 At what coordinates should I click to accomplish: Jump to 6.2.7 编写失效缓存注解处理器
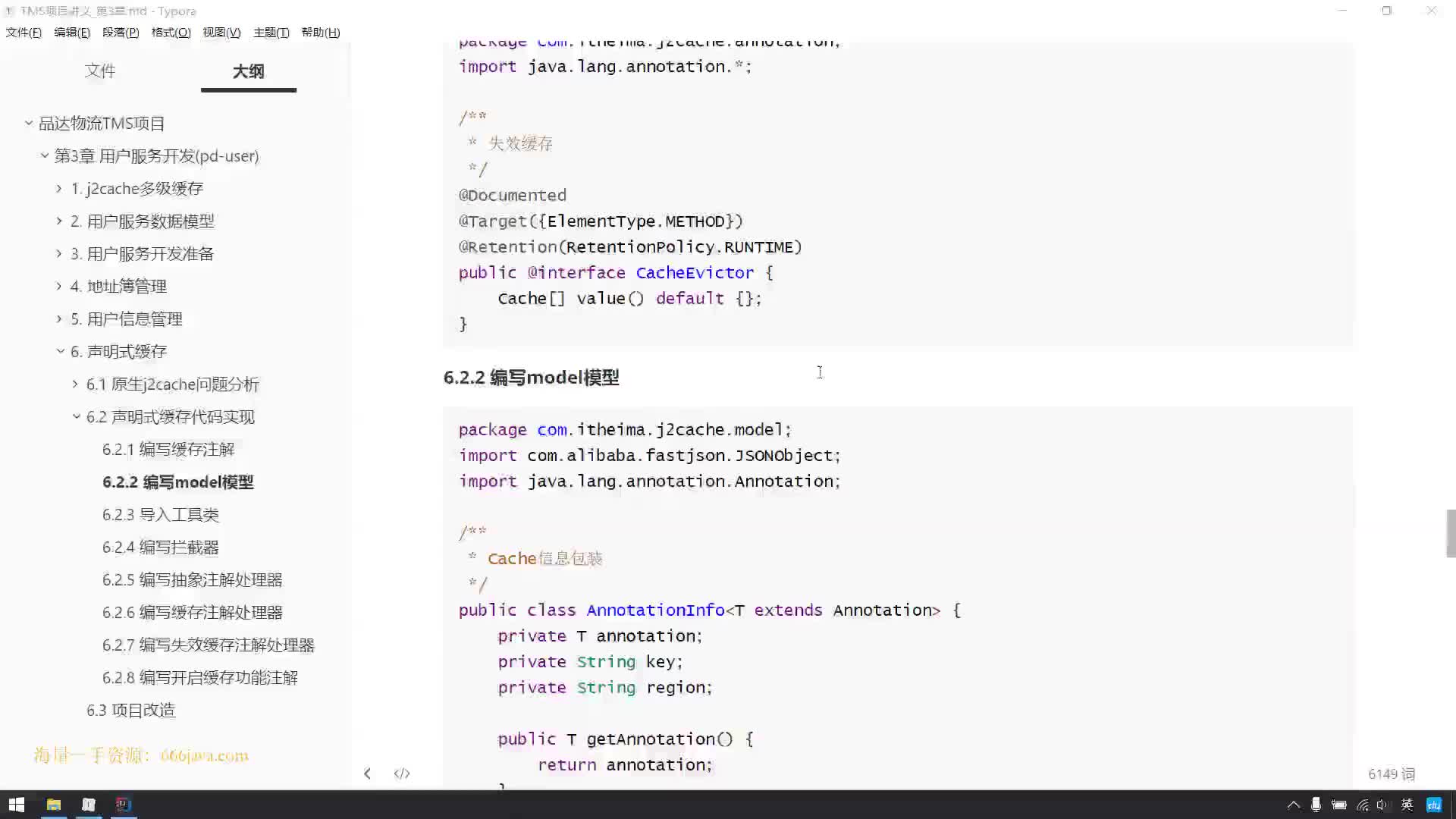point(209,645)
